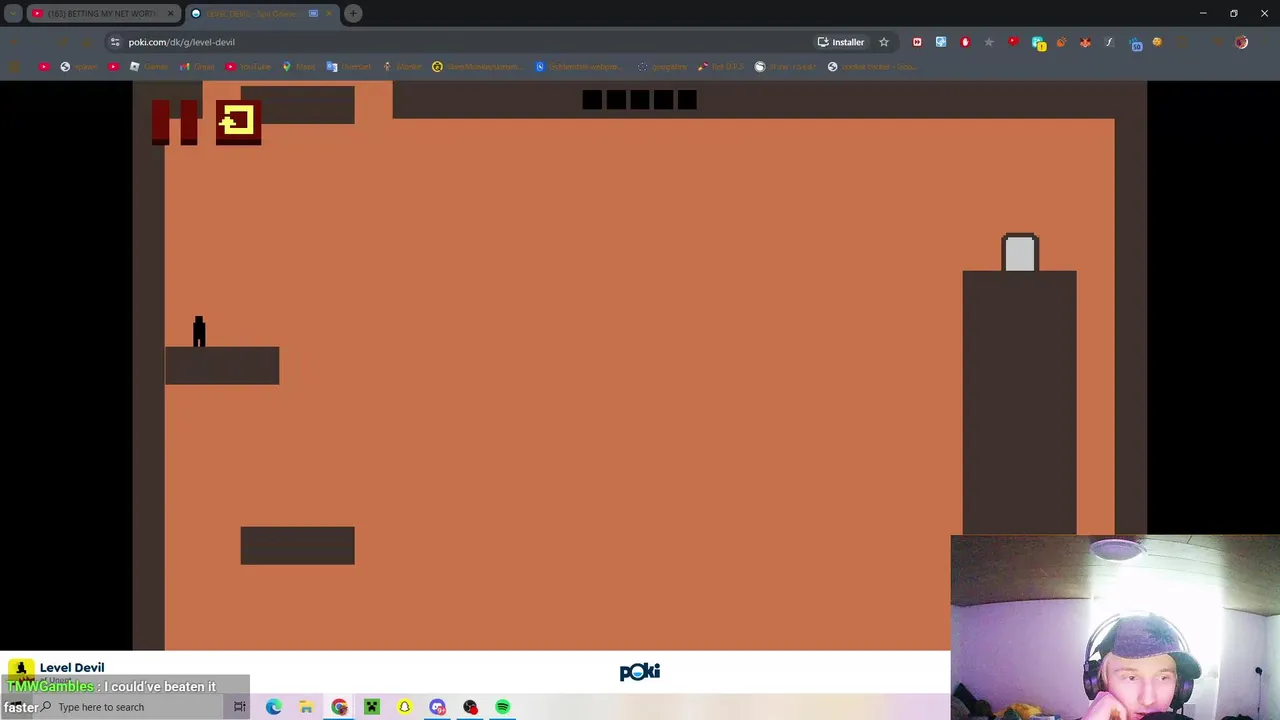Click the cookie extension icon
The height and width of the screenshot is (720, 1280).
point(1157,42)
